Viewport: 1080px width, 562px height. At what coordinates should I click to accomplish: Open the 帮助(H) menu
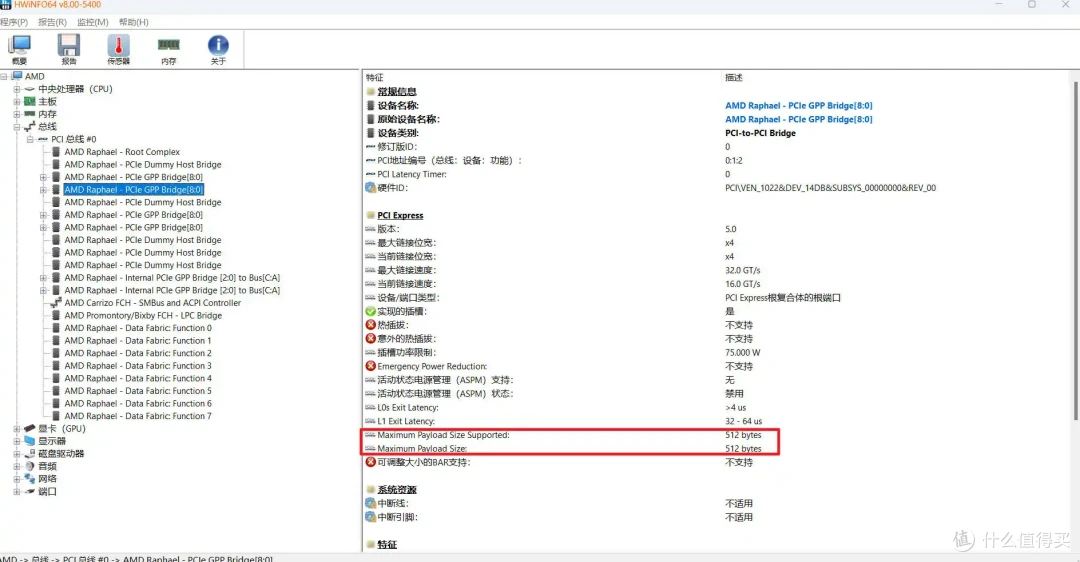[134, 22]
